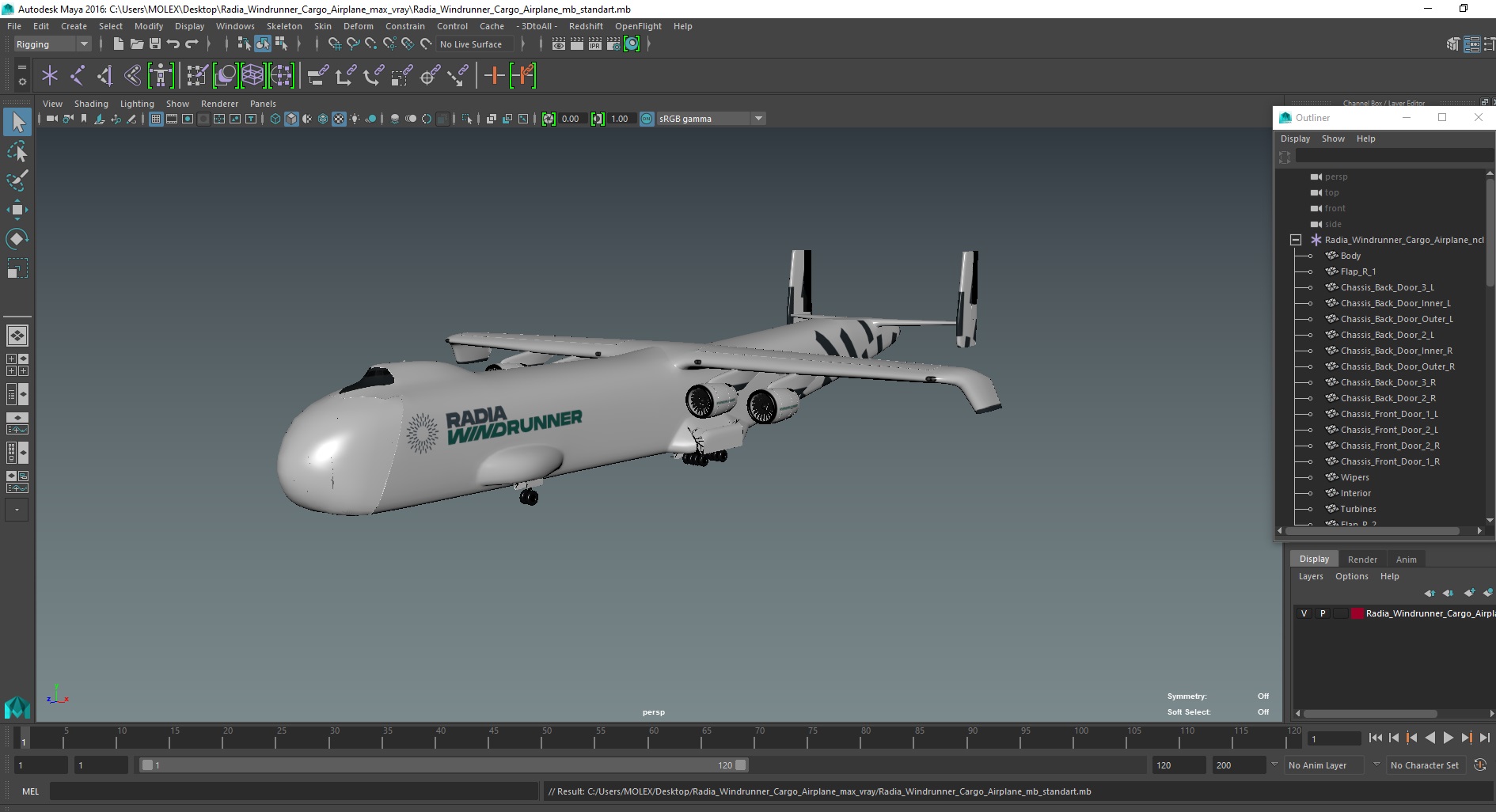
Task: Toggle color management ON button
Action: coord(647,119)
